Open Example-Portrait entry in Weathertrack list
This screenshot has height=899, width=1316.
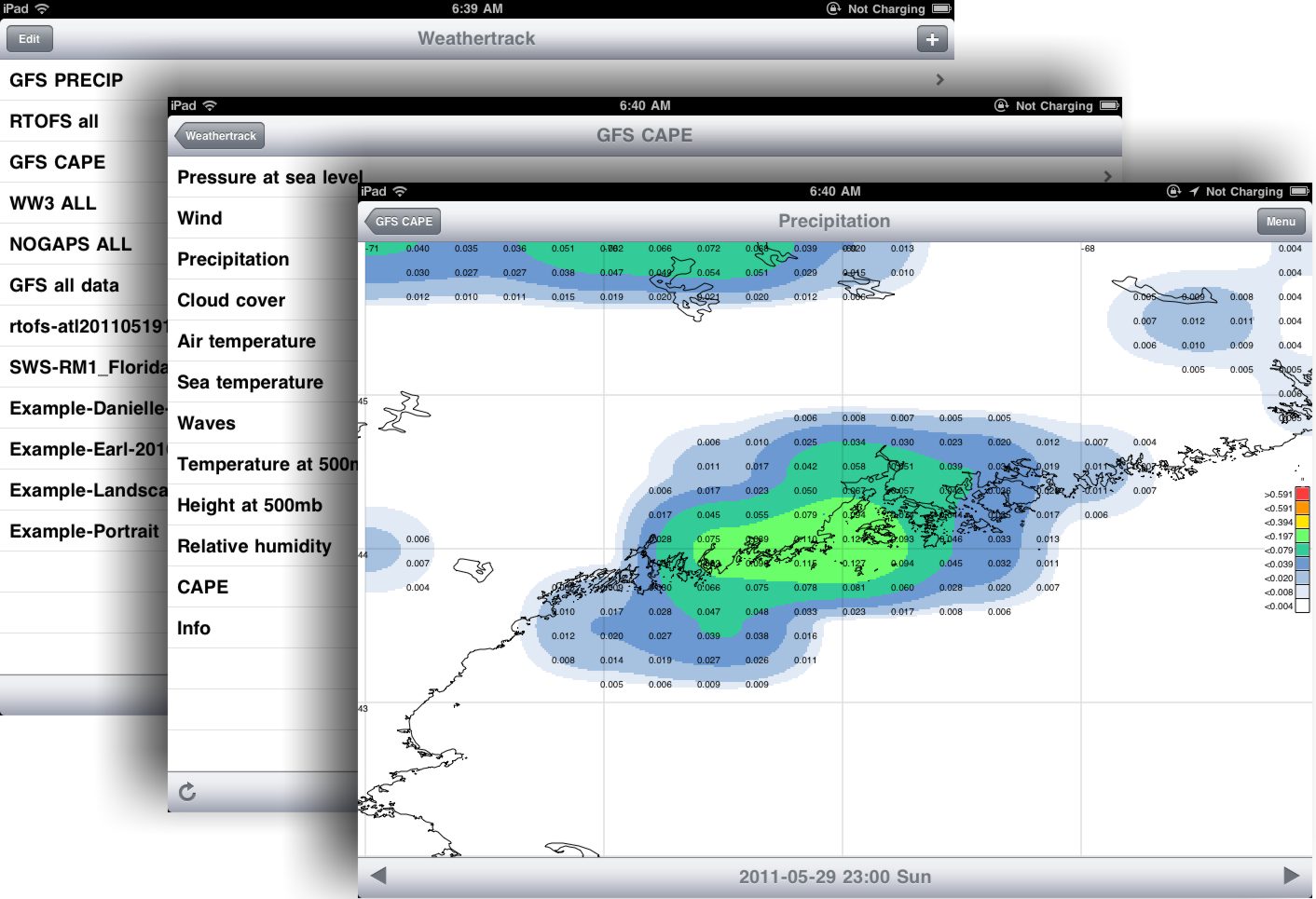coord(85,531)
